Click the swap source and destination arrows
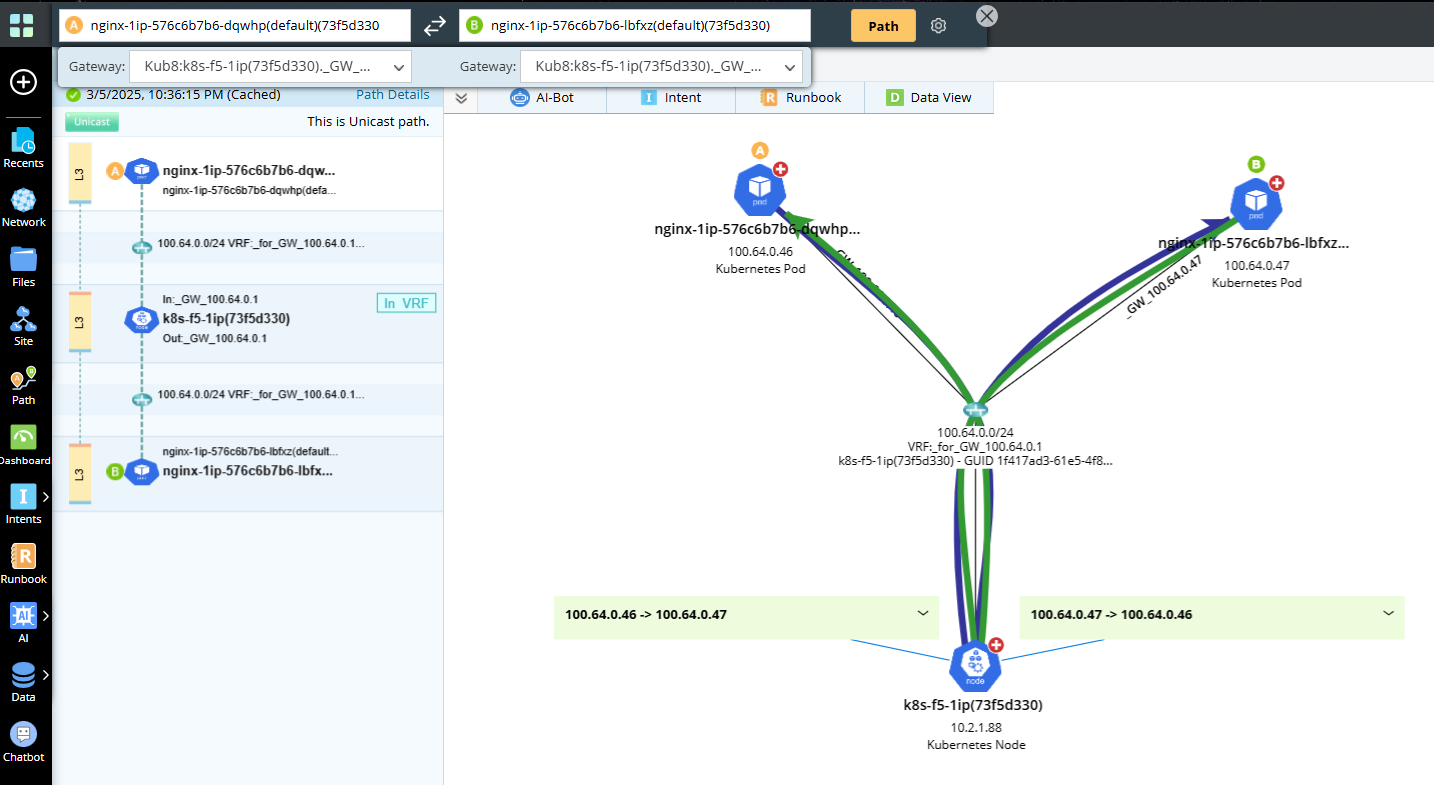This screenshot has height=785, width=1434. tap(435, 26)
